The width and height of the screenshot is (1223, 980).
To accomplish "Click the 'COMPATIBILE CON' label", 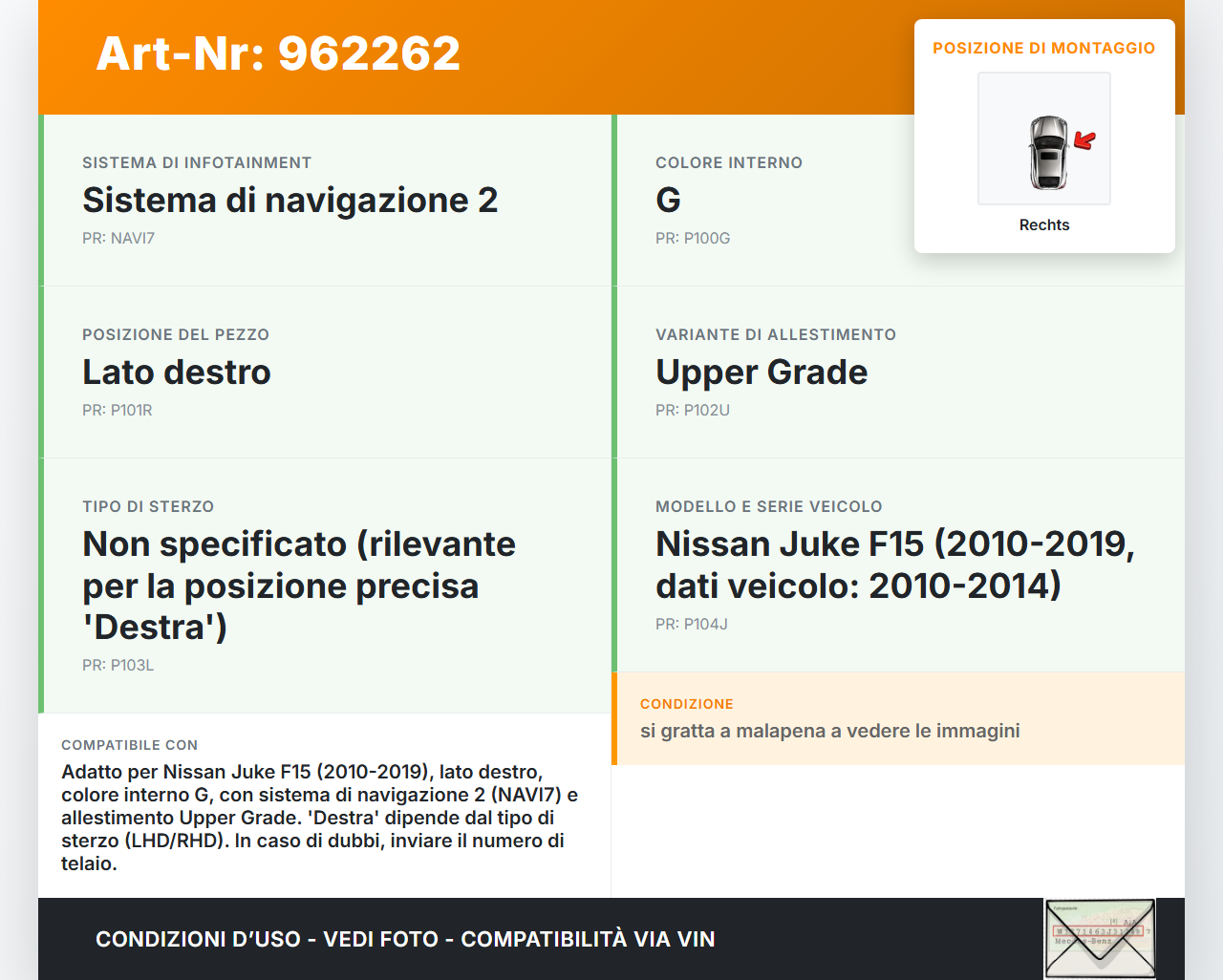I will [x=130, y=745].
